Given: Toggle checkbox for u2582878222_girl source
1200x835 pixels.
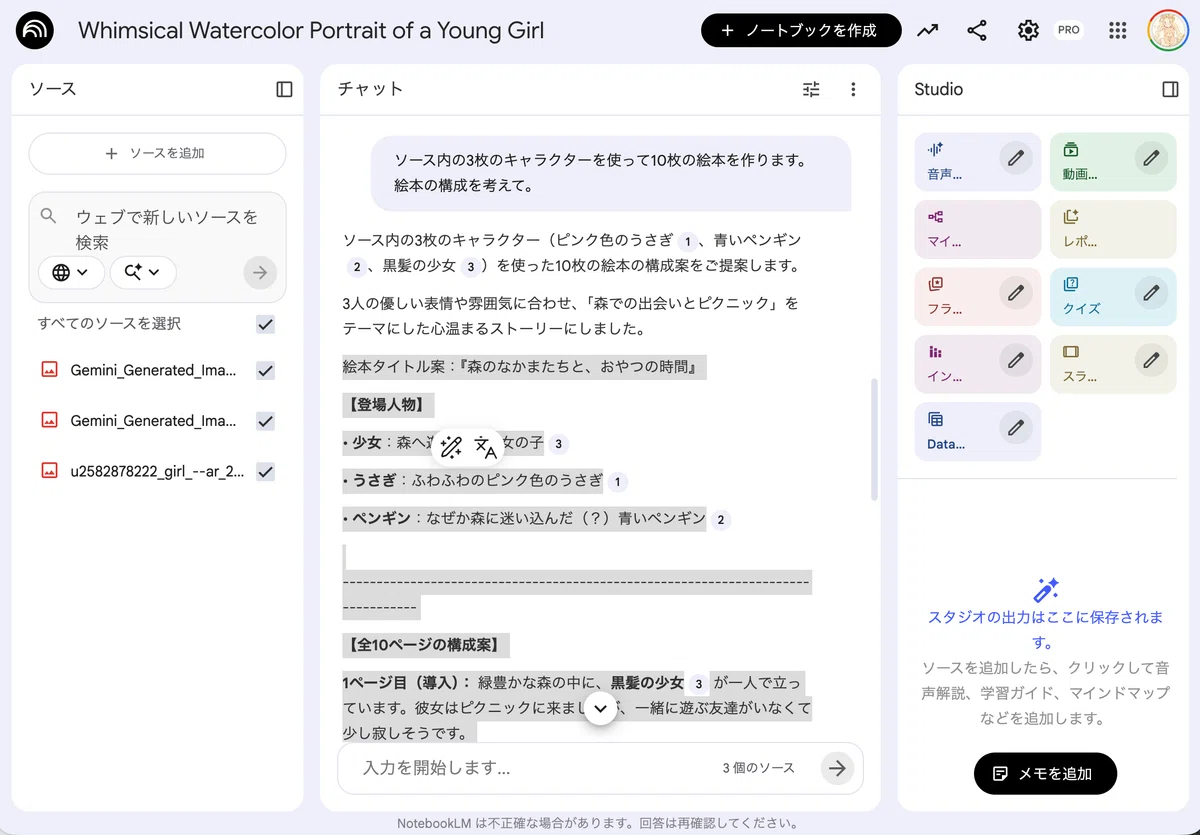Looking at the screenshot, I should [265, 471].
